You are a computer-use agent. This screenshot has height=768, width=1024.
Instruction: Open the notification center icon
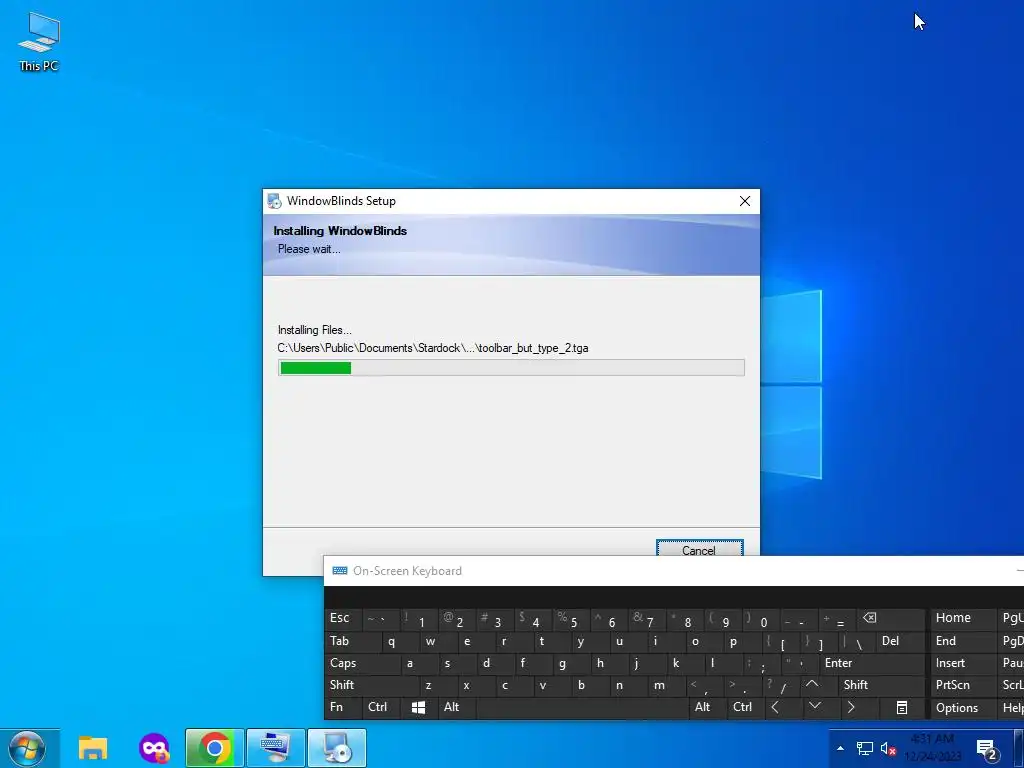click(x=986, y=749)
